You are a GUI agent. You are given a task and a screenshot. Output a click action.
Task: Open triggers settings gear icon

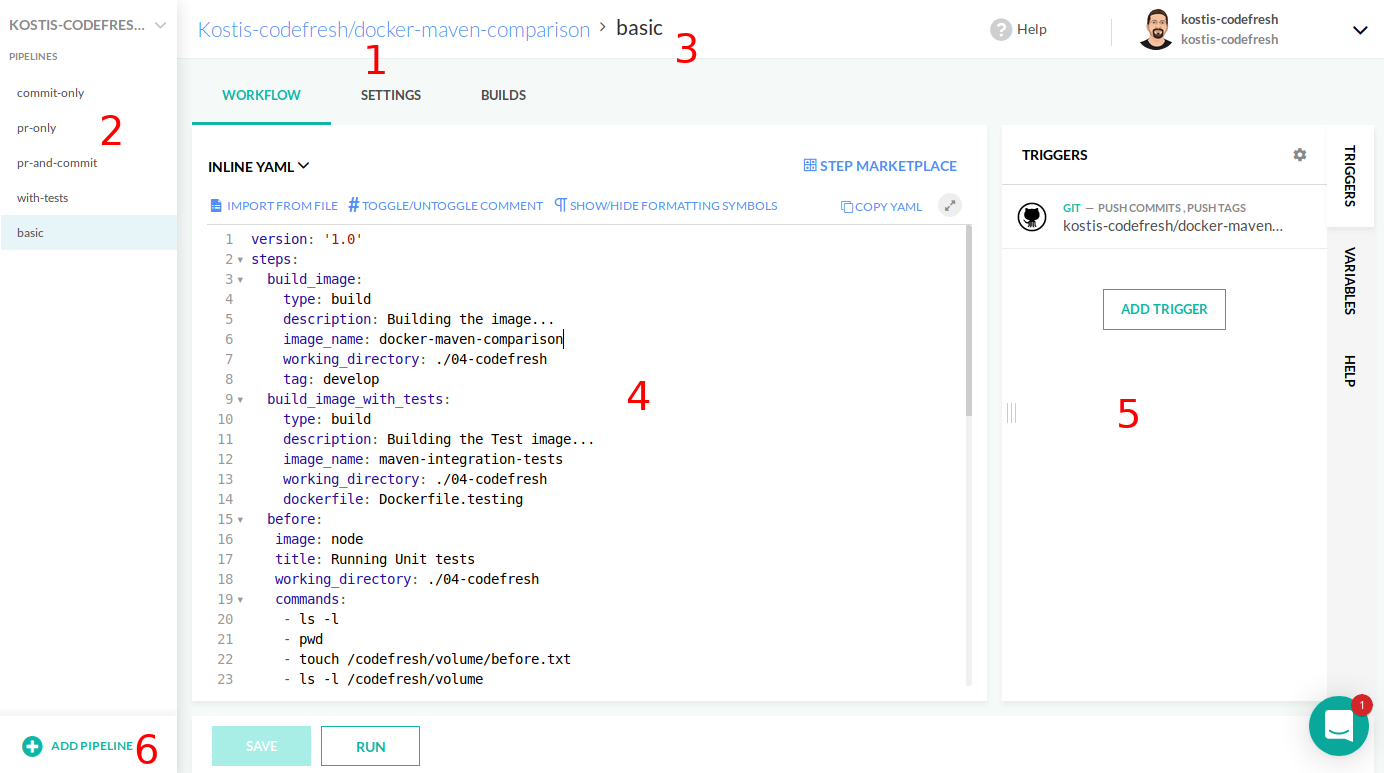point(1299,155)
